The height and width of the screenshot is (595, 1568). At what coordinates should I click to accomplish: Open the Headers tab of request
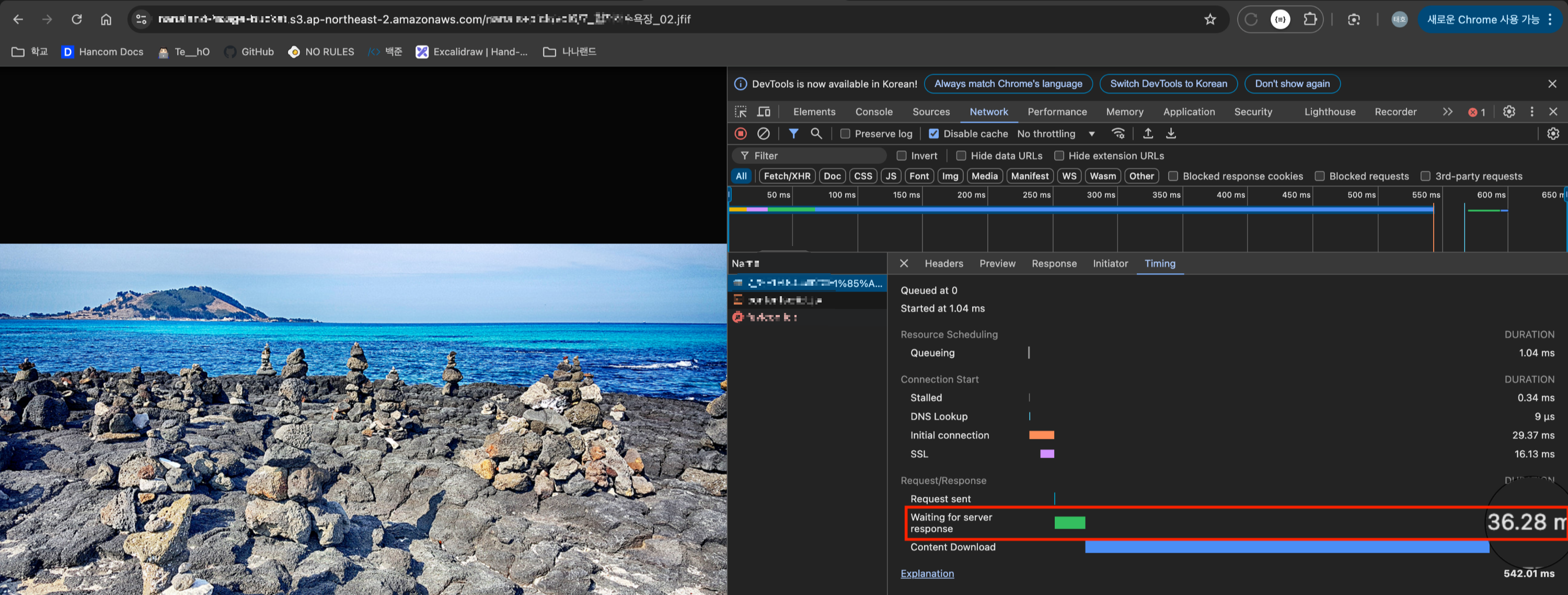(943, 263)
